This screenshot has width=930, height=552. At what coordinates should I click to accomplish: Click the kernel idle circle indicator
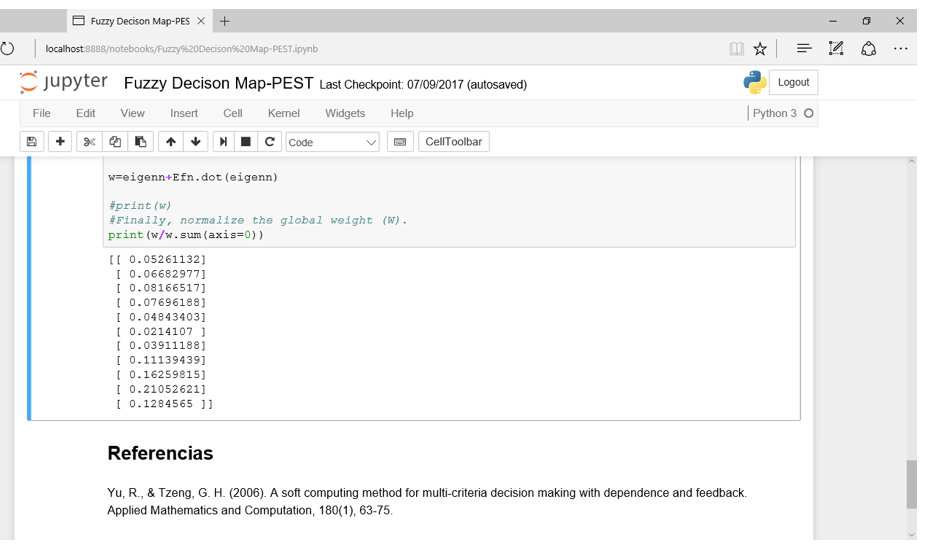tap(808, 113)
